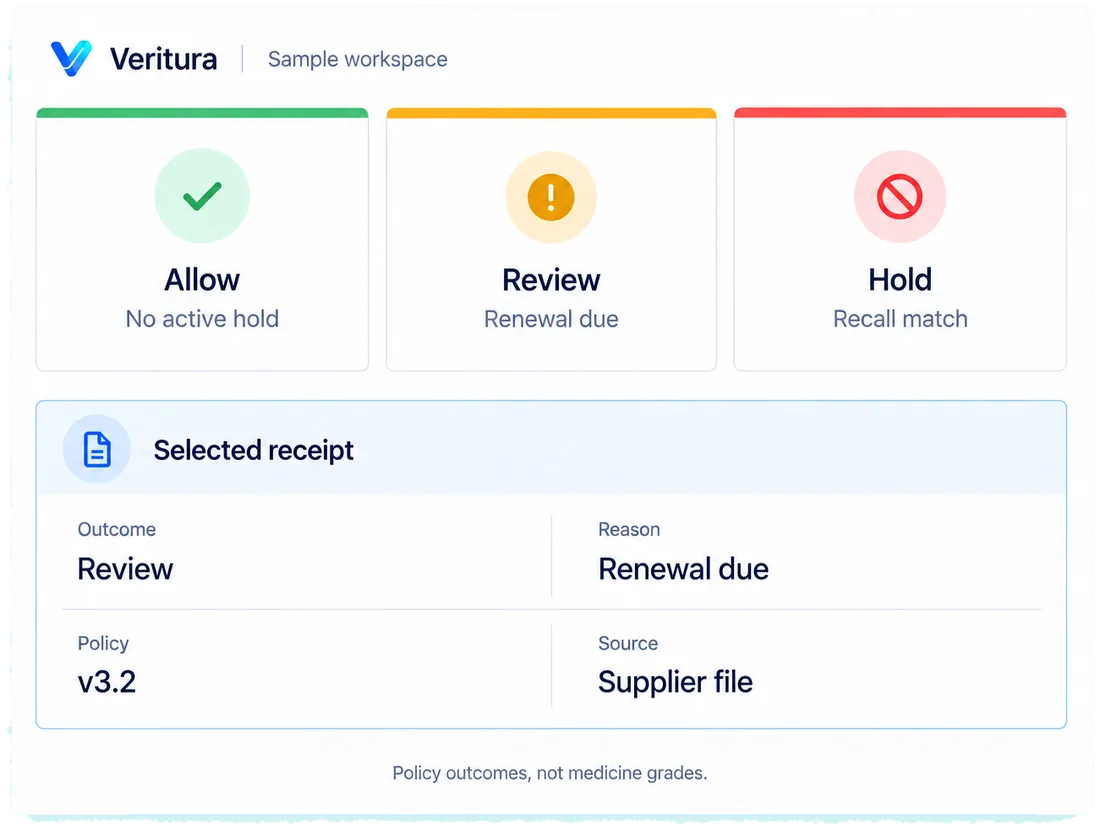Viewport: 1100px width, 830px height.
Task: Click the No active hold subtitle
Action: (x=202, y=319)
